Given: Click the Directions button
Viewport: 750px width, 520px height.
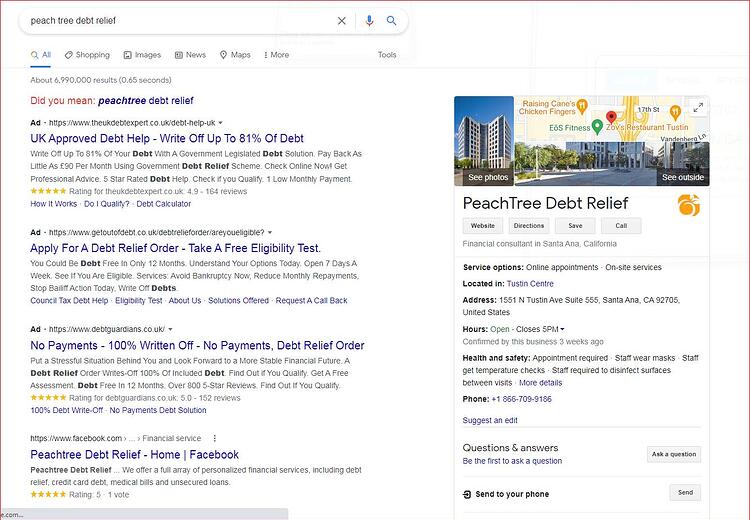Looking at the screenshot, I should coord(529,226).
